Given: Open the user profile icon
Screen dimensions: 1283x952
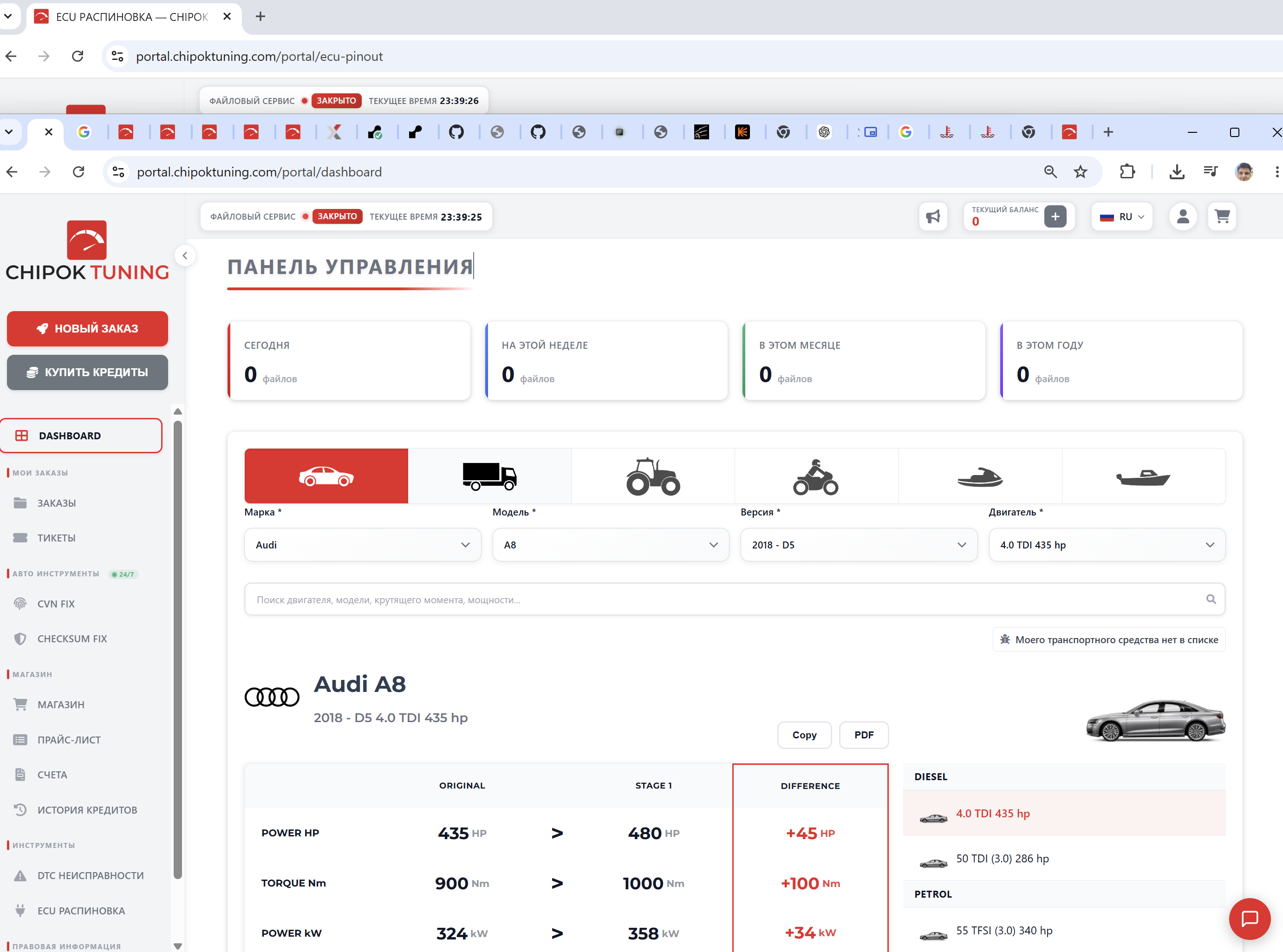Looking at the screenshot, I should [1183, 217].
